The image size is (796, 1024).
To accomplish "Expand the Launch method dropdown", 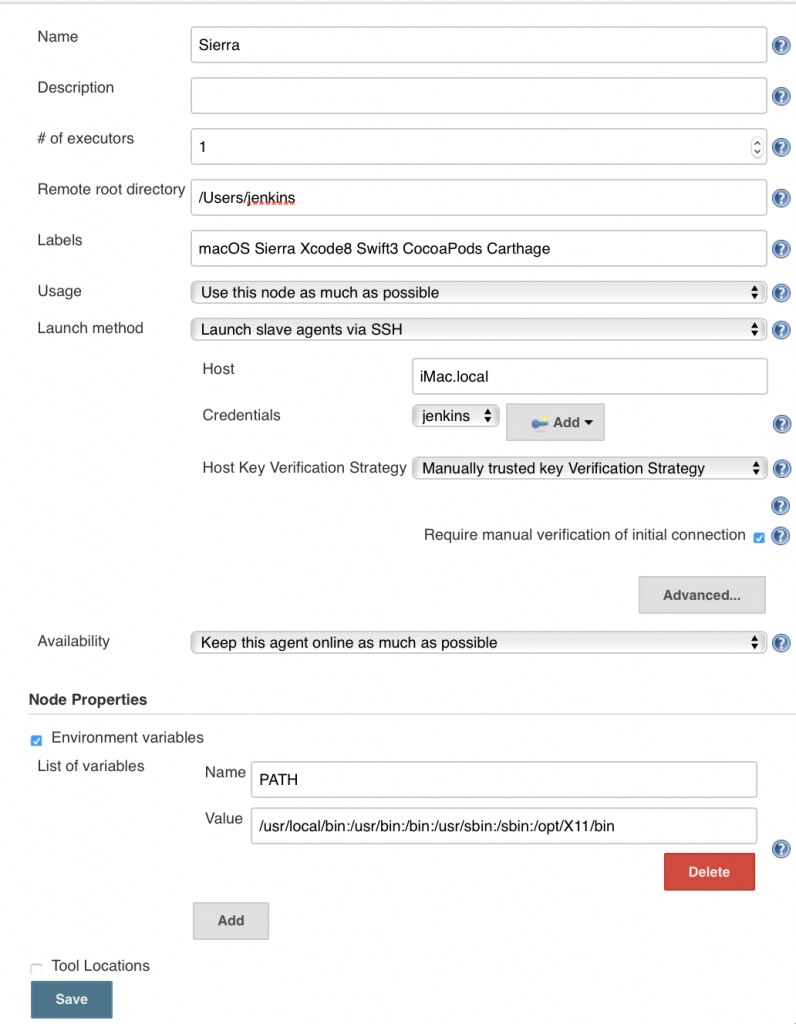I will point(478,329).
